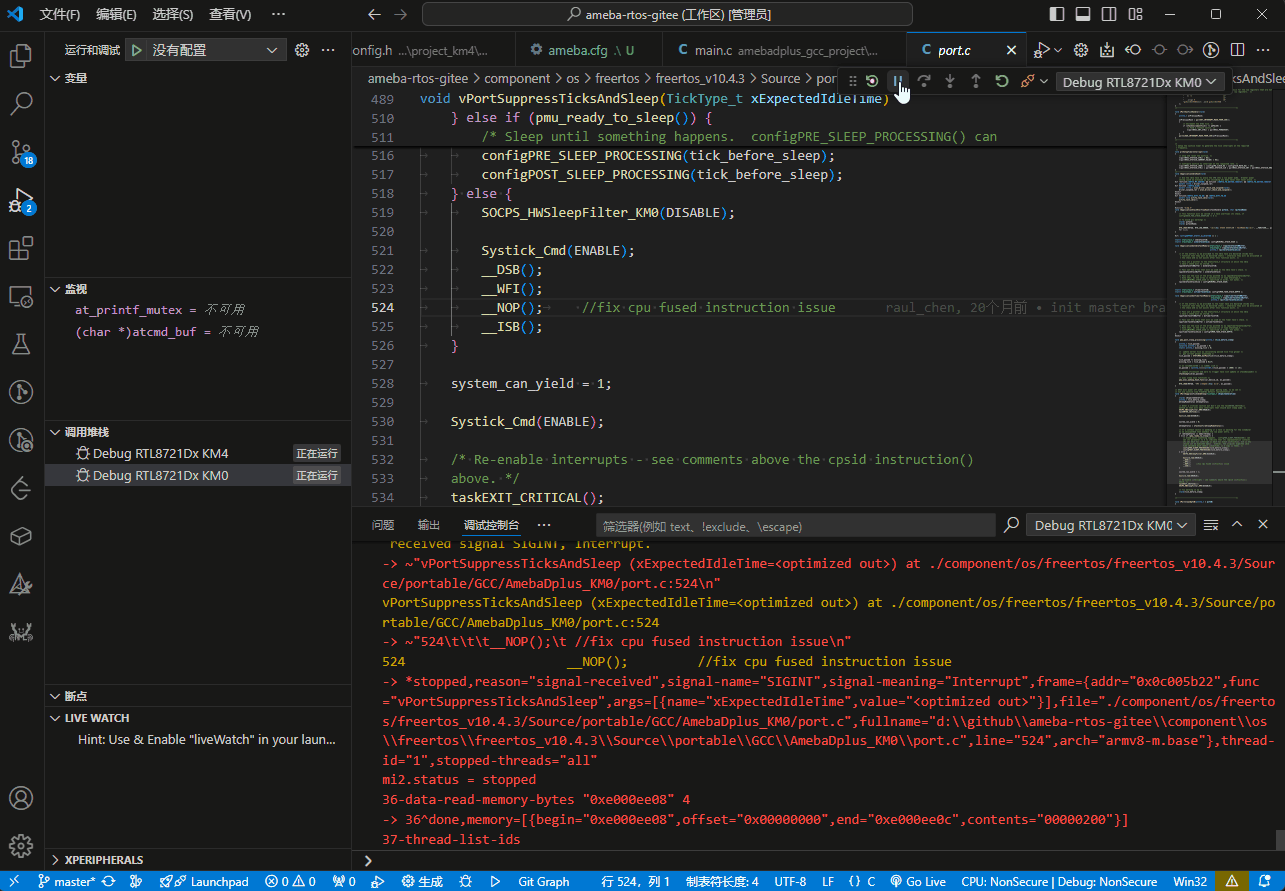Image resolution: width=1285 pixels, height=891 pixels.
Task: Click the Split Editor Right icon
Action: 1238,50
